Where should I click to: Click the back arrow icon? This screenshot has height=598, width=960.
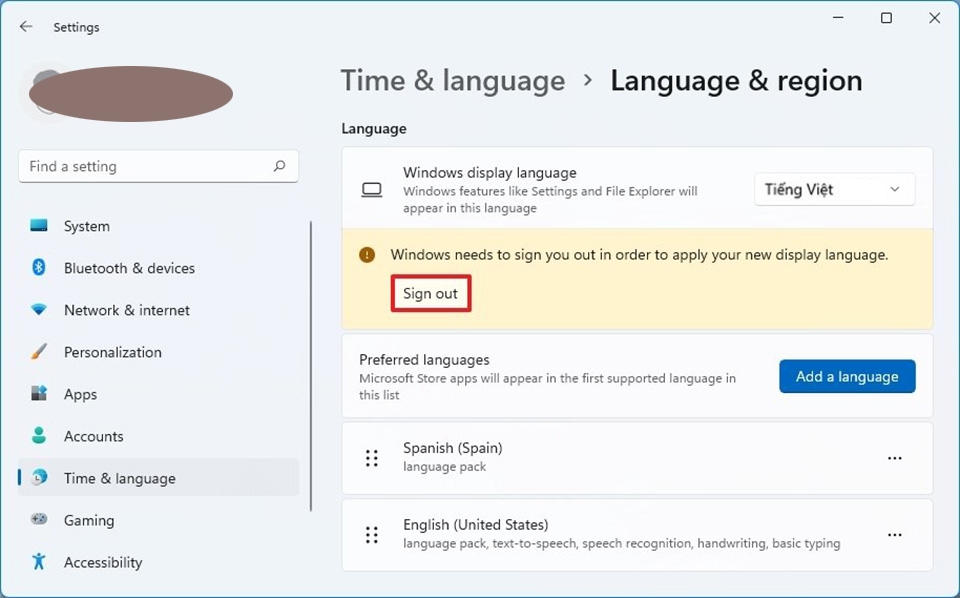click(x=26, y=26)
